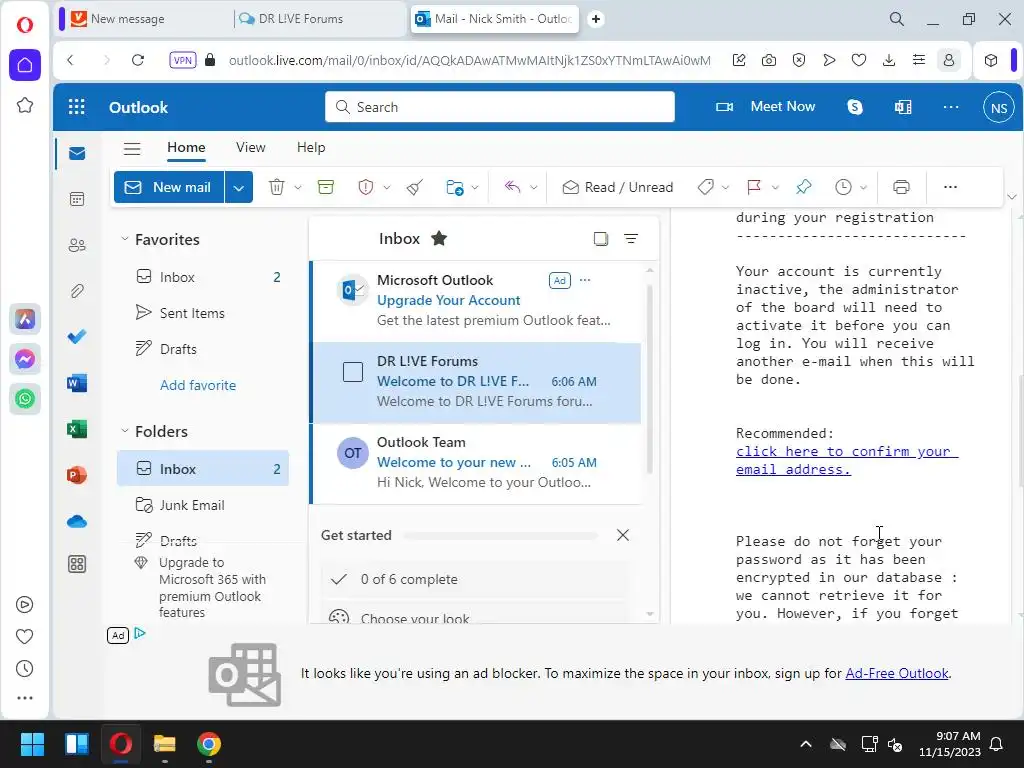Launch Excel from the Outlook sidebar
The width and height of the screenshot is (1024, 768).
77,429
